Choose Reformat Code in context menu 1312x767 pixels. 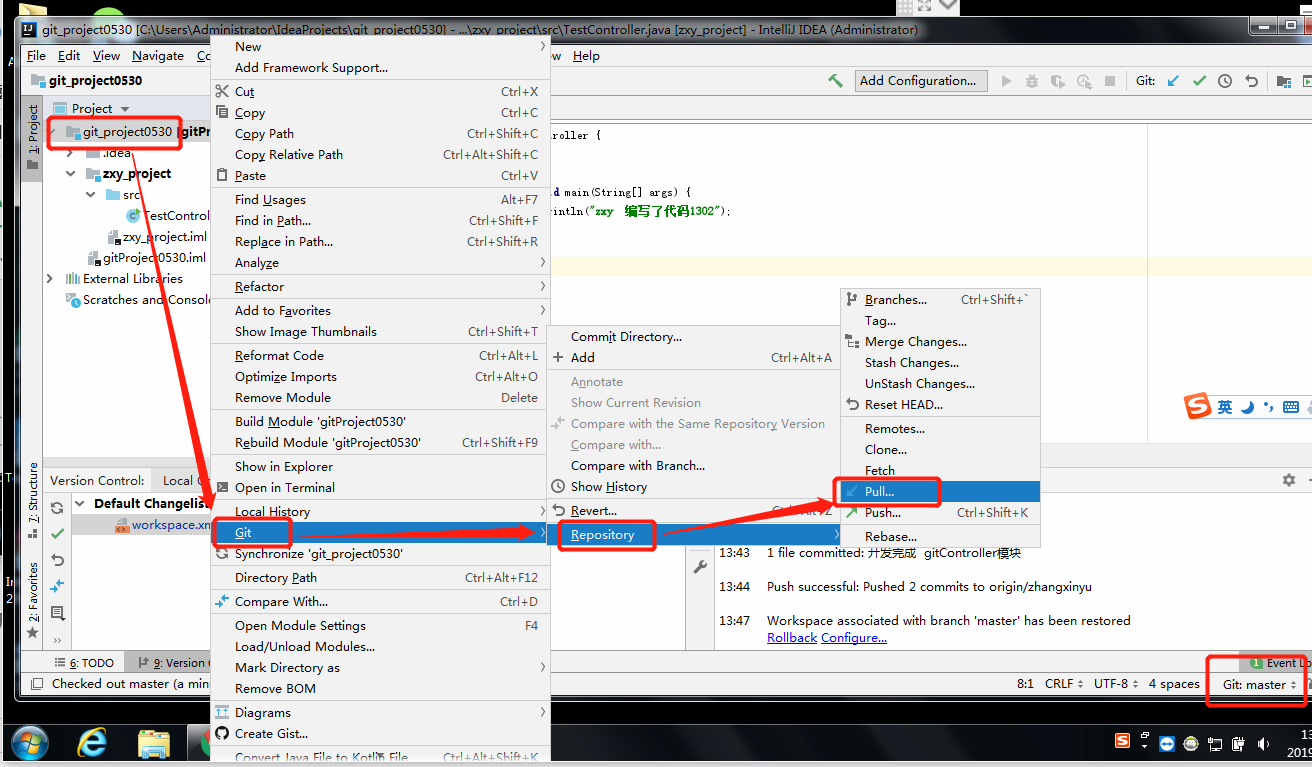pos(380,356)
